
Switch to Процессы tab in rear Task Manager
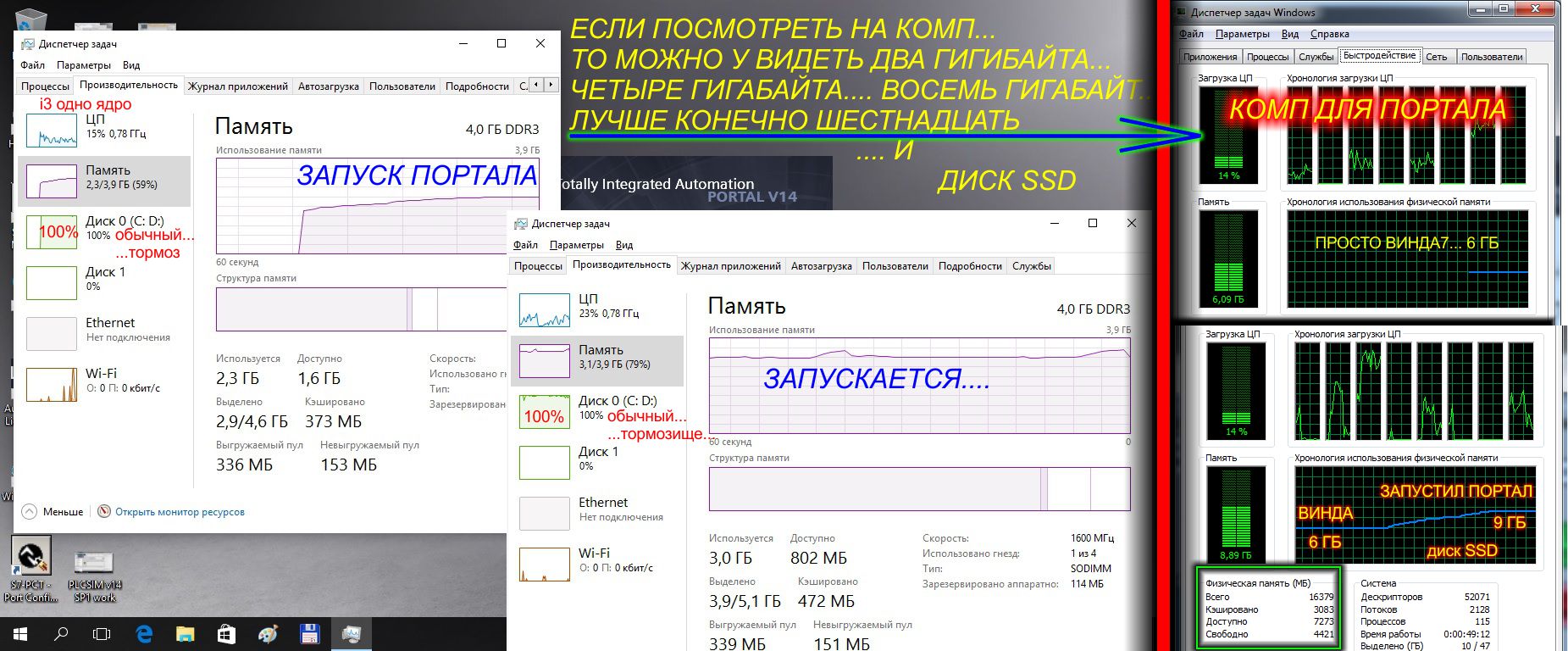coord(45,86)
